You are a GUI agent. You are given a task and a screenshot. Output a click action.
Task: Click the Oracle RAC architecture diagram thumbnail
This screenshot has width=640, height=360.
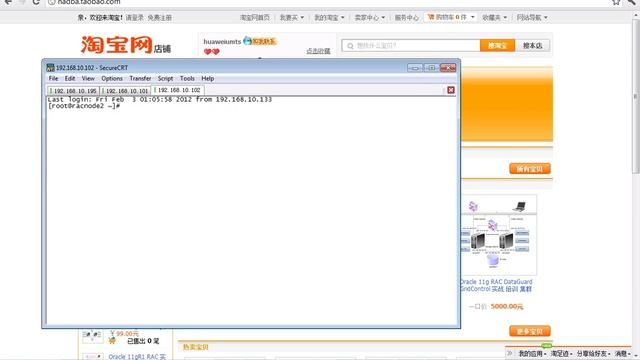click(x=498, y=235)
